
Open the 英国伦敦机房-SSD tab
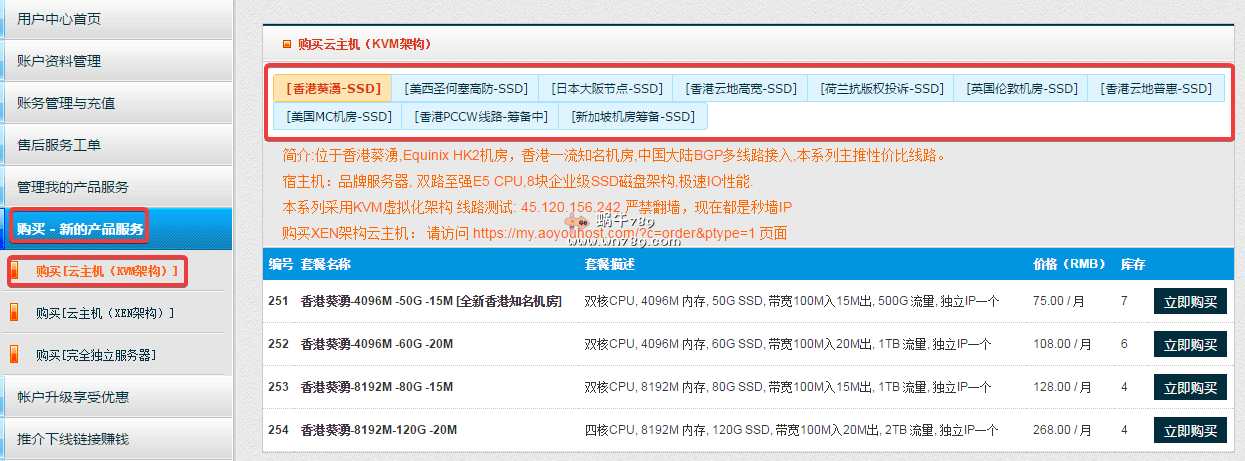1021,88
